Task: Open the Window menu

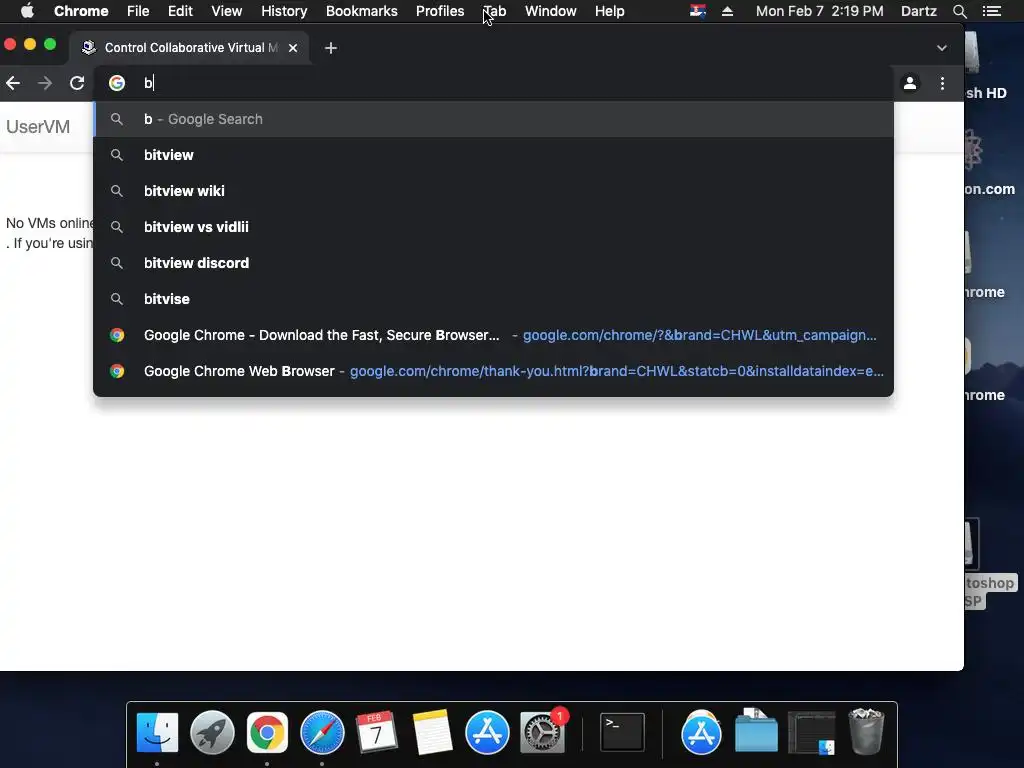Action: (x=551, y=11)
